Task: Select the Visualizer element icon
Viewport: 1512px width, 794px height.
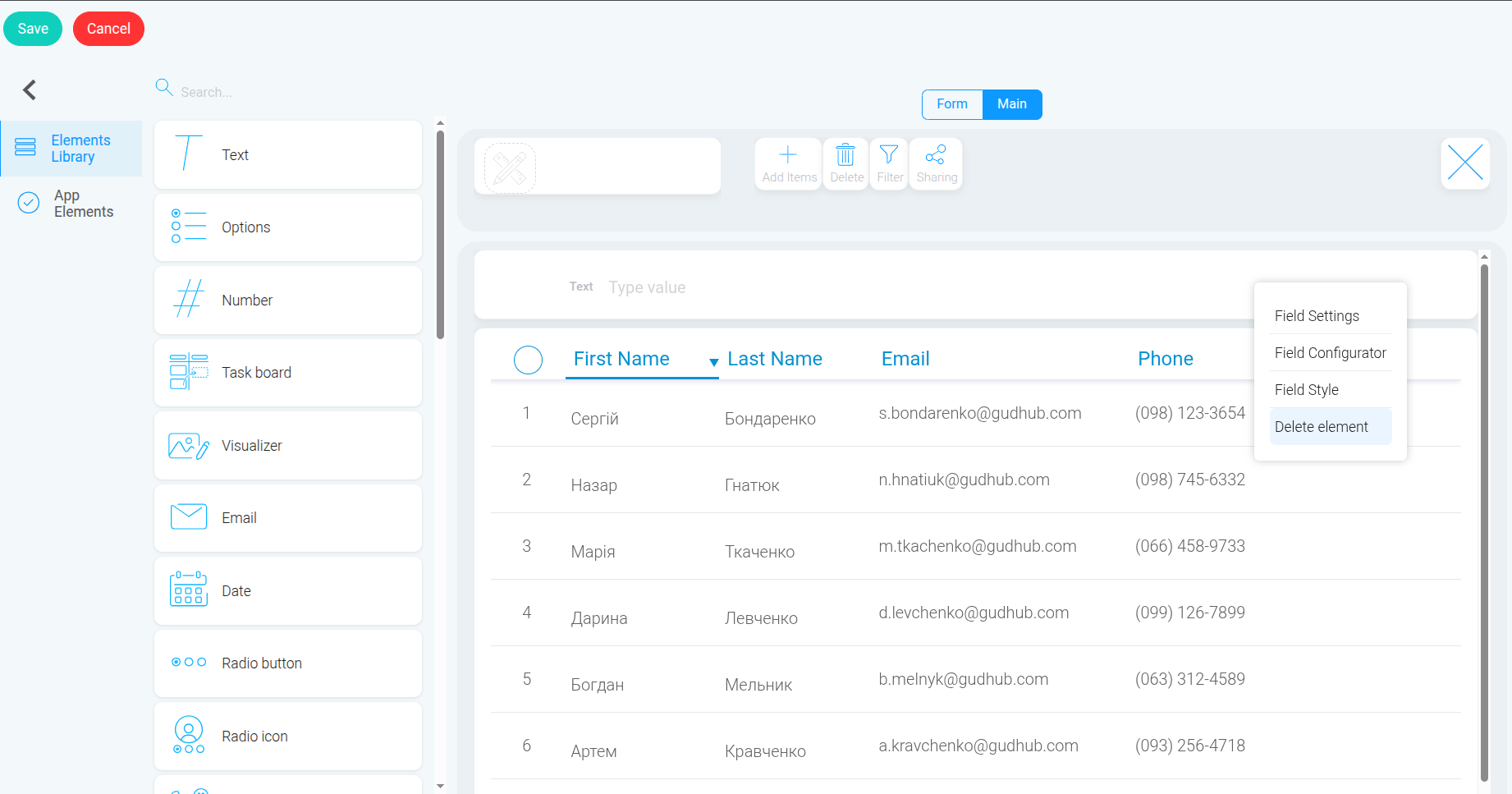Action: 189,445
